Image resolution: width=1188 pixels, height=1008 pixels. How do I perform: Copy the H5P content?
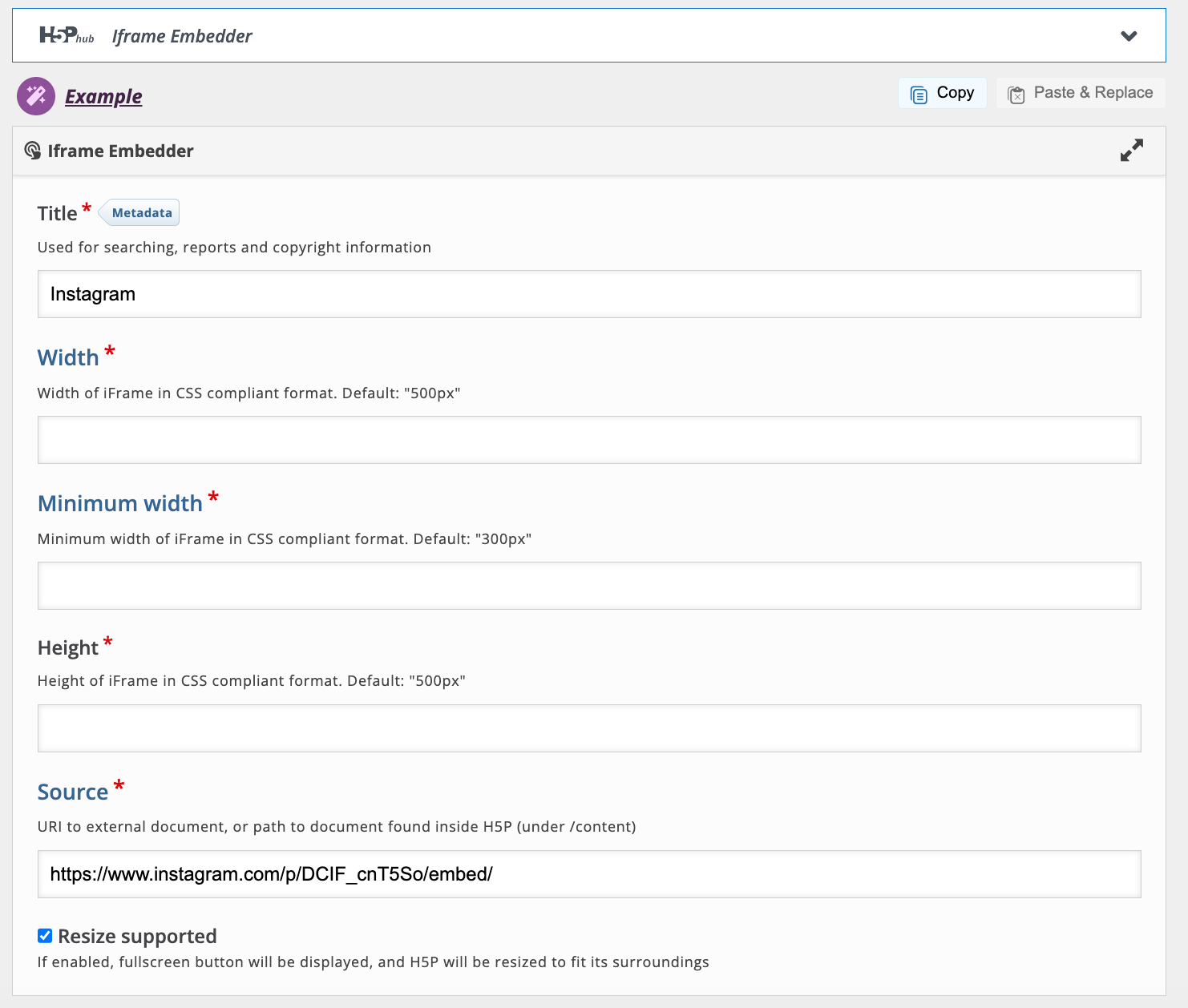click(x=943, y=93)
